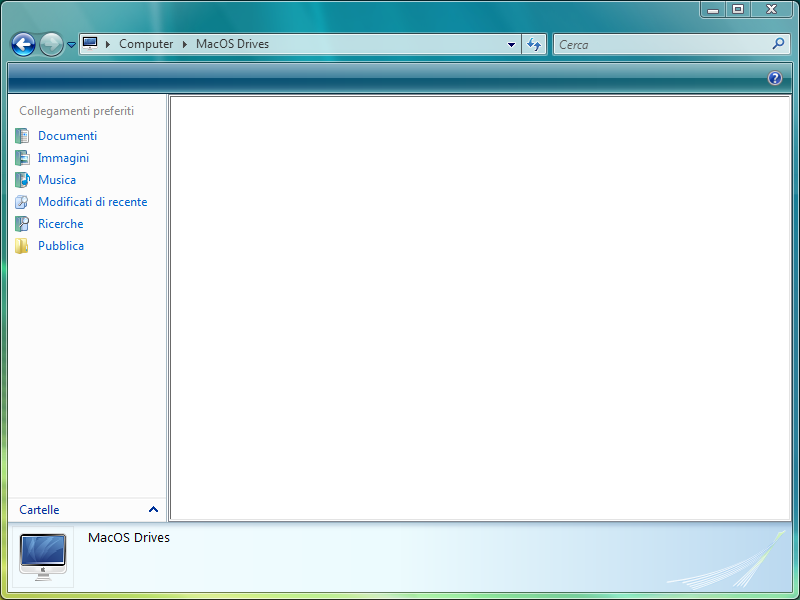Expand the arrow after Computer breadcrumb
The height and width of the screenshot is (600, 800).
pos(185,44)
